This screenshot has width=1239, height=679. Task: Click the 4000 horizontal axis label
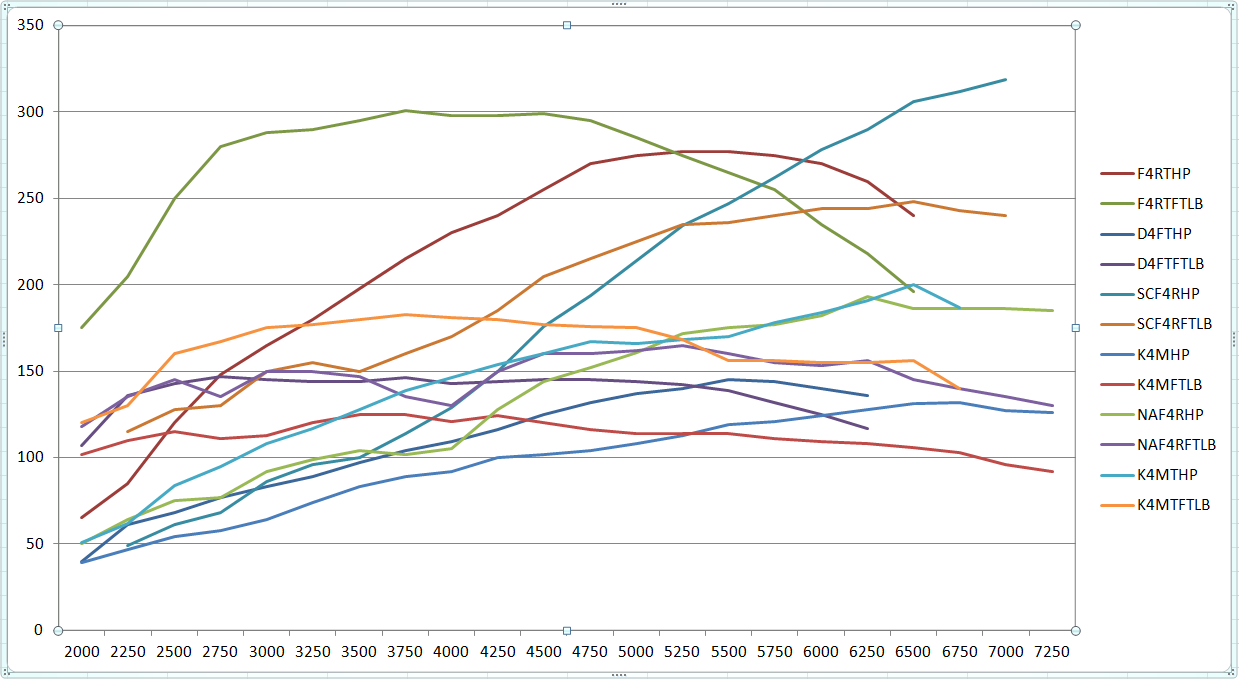point(452,651)
